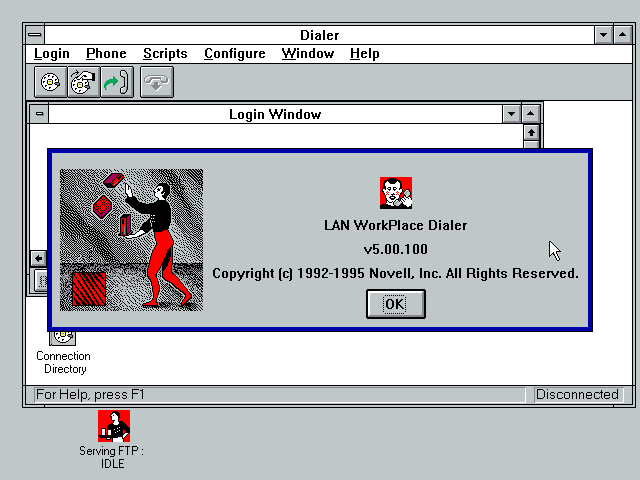Screen dimensions: 640x480
Task: Click the version text v5.00.100
Action: 396,249
